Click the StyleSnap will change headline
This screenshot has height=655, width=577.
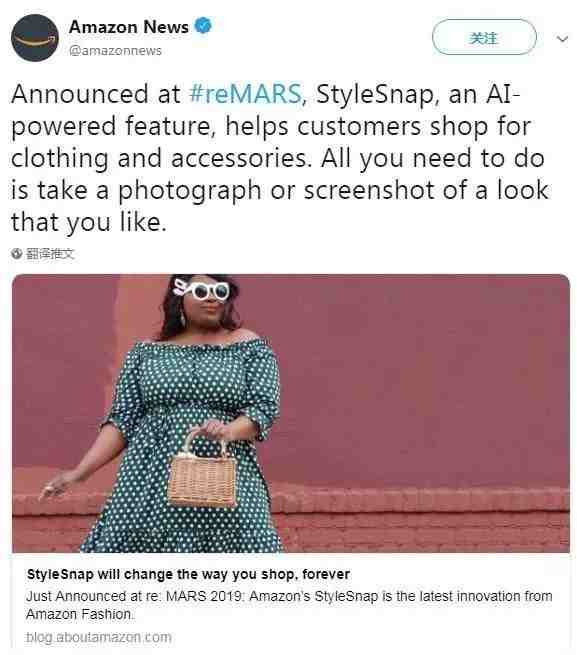[188, 574]
